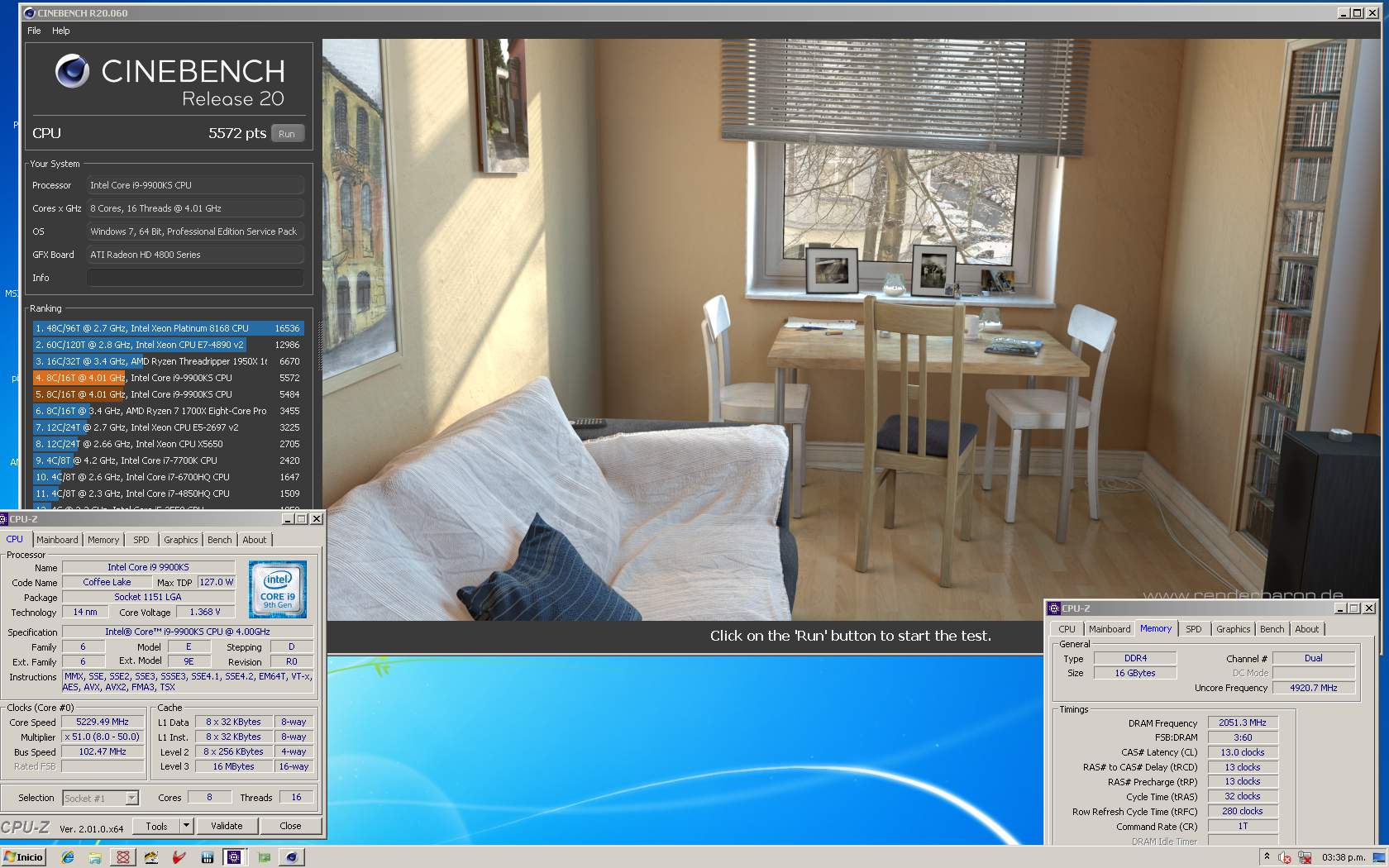The image size is (1389, 868).
Task: Click the Intel Core i9 logo in CPU-Z
Action: click(x=278, y=589)
